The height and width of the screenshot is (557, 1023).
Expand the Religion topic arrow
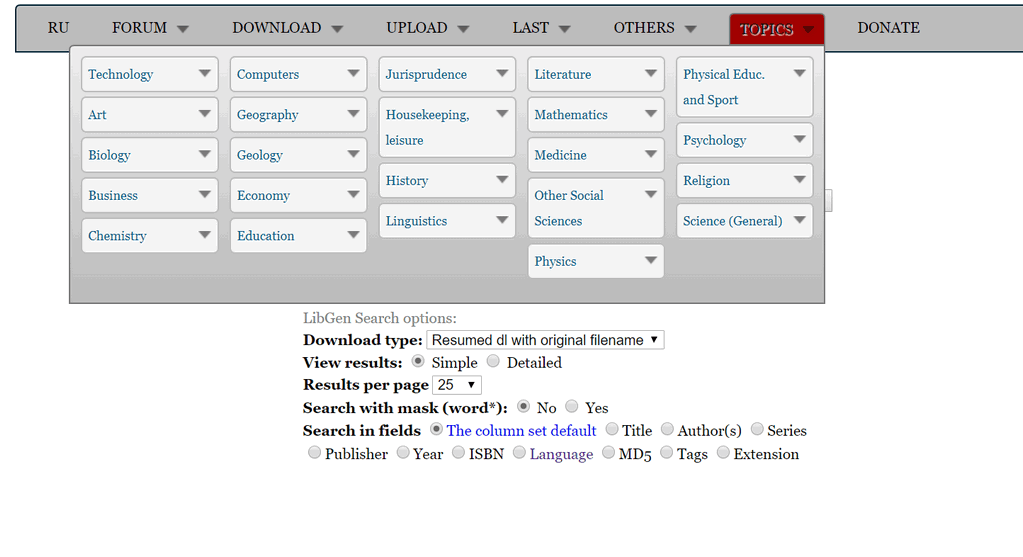[x=799, y=180]
